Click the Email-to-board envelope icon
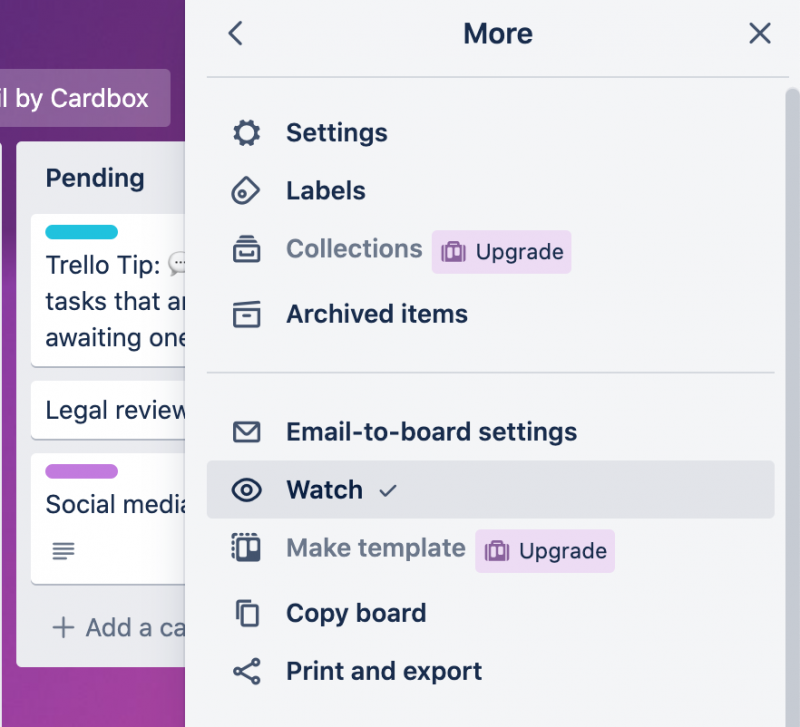The height and width of the screenshot is (727, 800). (x=246, y=432)
